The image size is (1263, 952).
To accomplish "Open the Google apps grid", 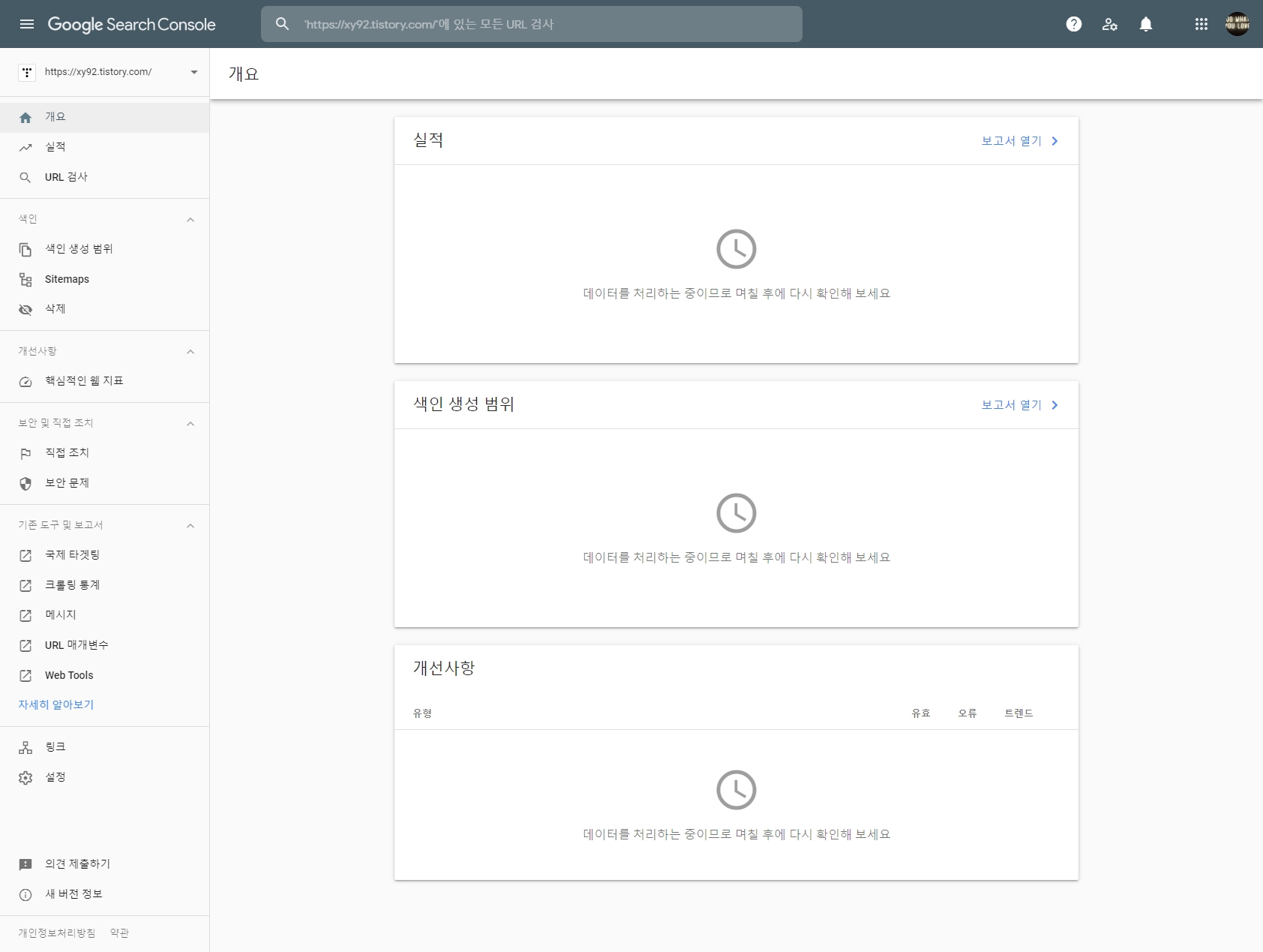I will (x=1201, y=24).
